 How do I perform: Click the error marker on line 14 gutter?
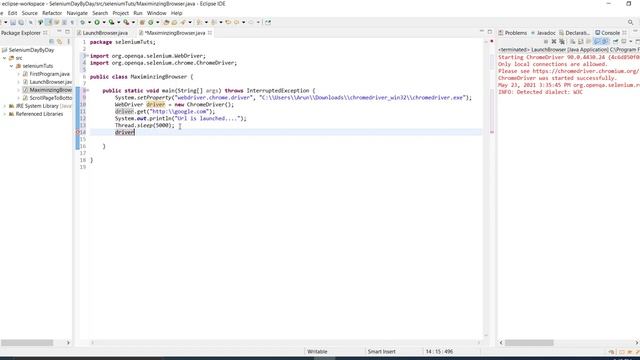[x=78, y=132]
